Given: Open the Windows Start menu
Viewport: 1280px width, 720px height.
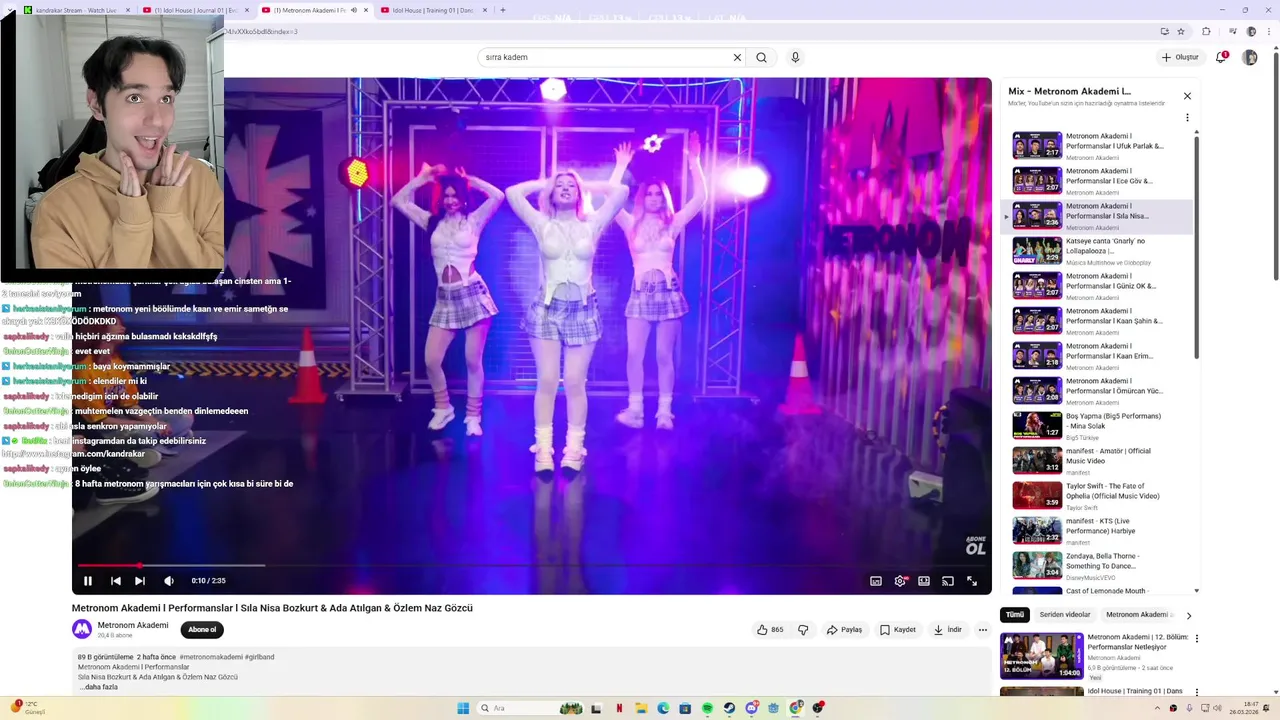Looking at the screenshot, I should 463,708.
